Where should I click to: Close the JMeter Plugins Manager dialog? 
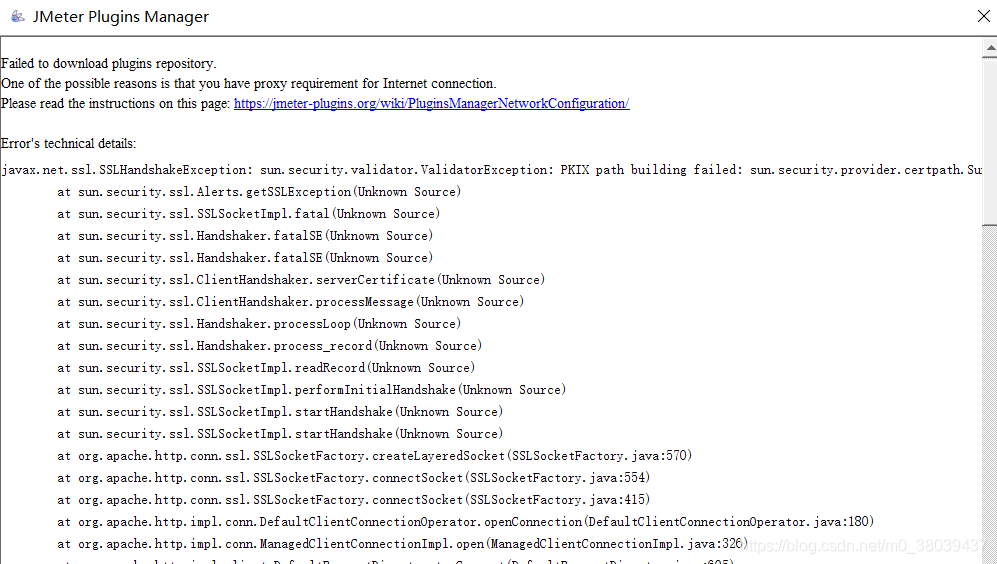coord(984,17)
